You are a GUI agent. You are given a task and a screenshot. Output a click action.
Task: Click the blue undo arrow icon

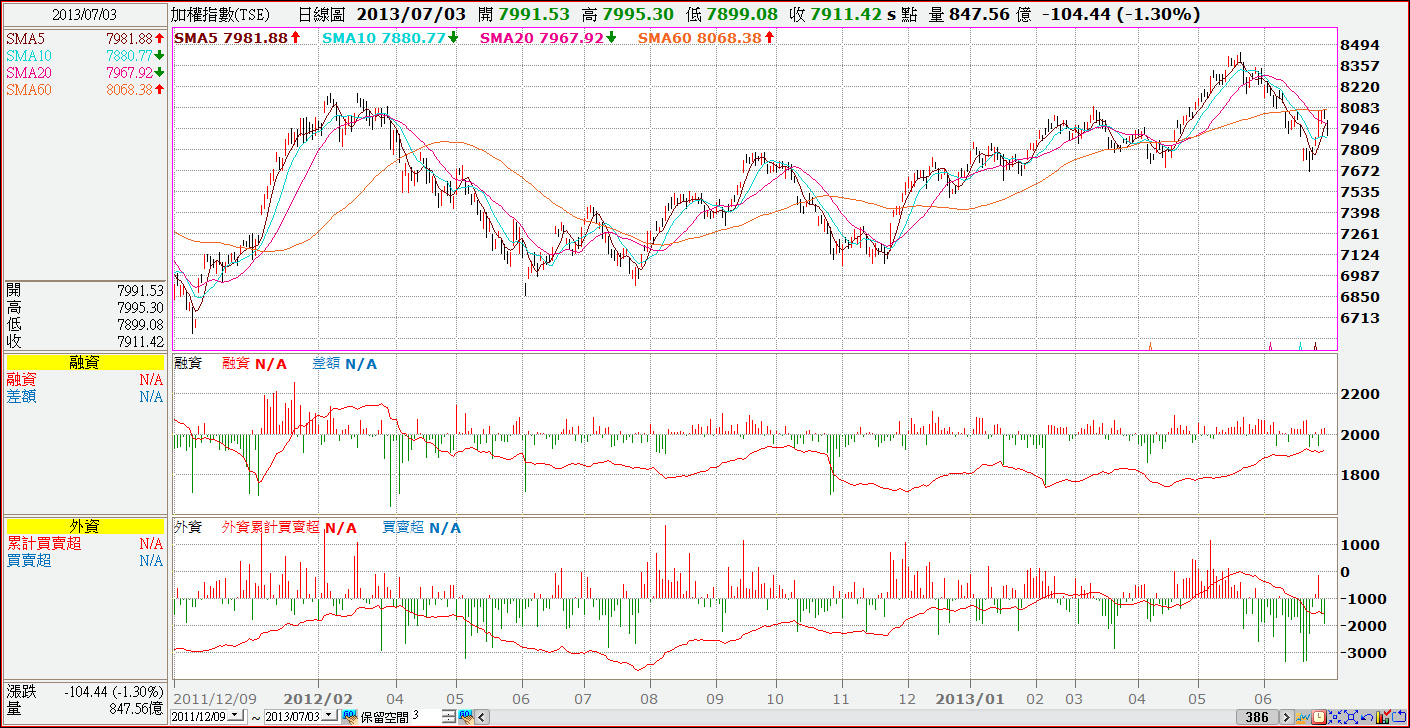[x=1365, y=717]
